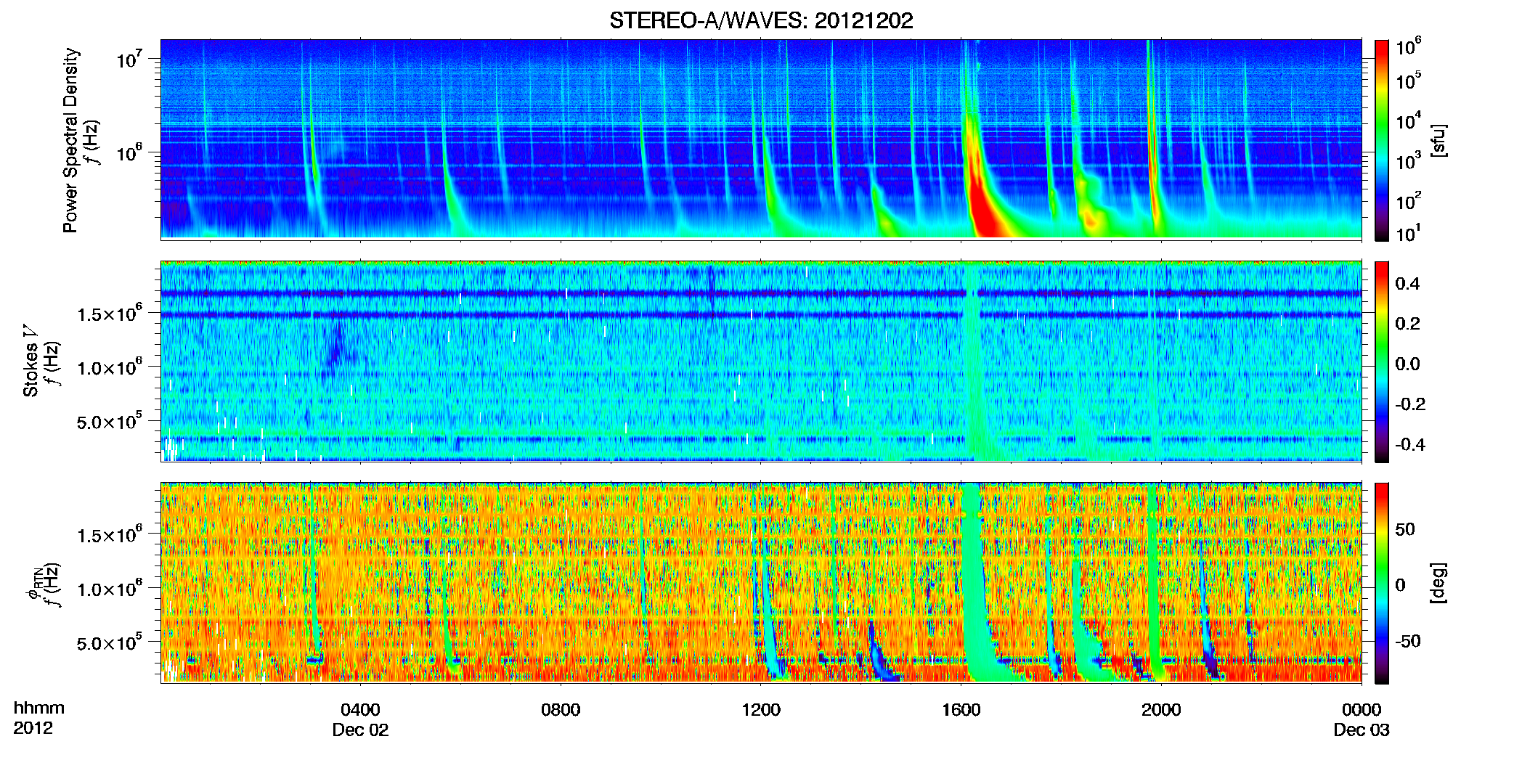Click the "0800" time tick label
Image resolution: width=1522 pixels, height=784 pixels.
coord(561,709)
